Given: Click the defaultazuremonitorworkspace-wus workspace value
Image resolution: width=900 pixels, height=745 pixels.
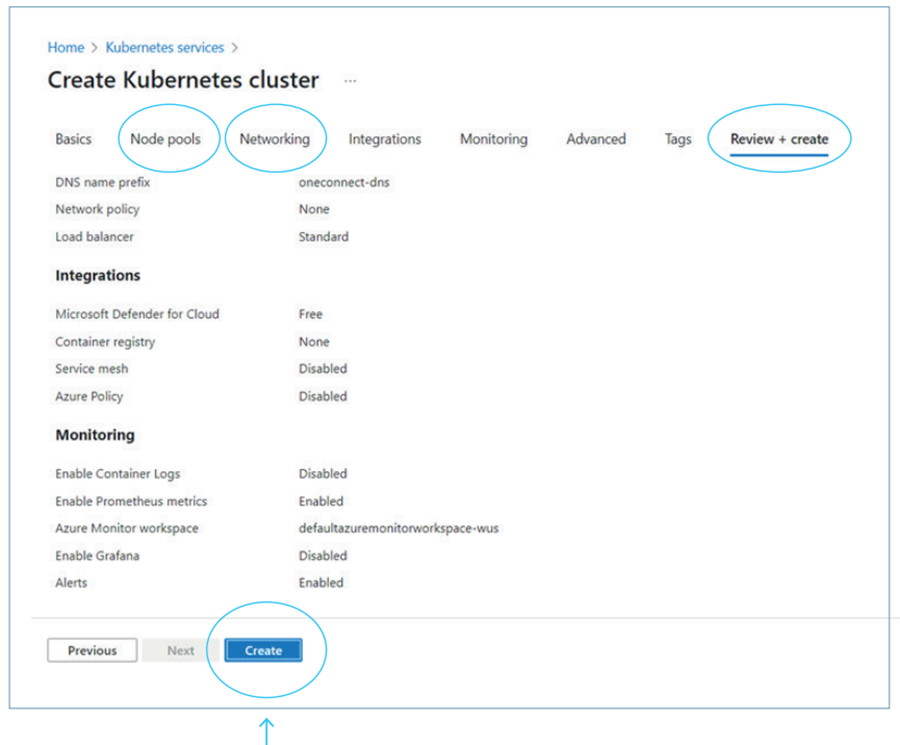Looking at the screenshot, I should (x=398, y=528).
